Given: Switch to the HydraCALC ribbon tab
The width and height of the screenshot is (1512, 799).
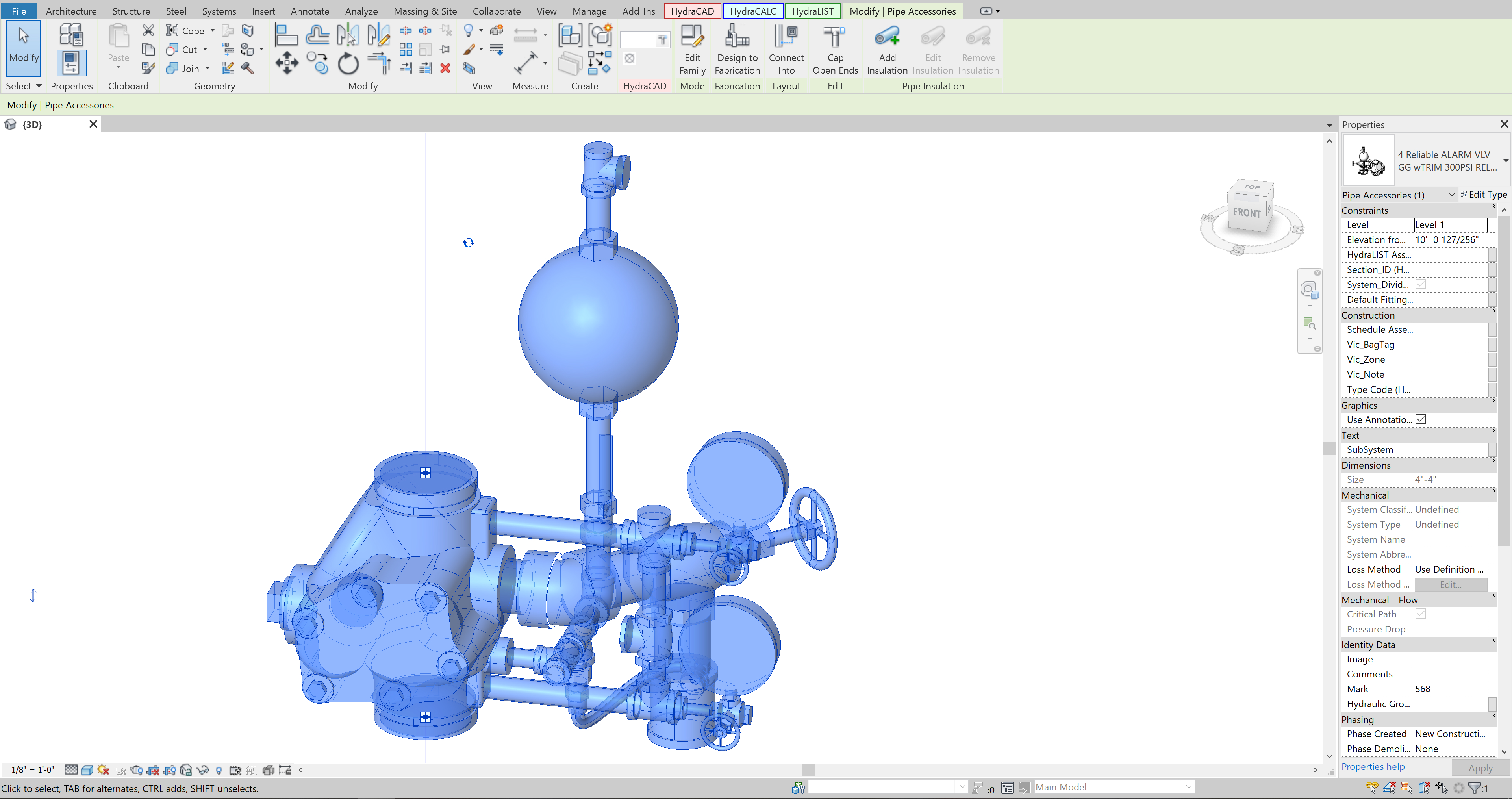Looking at the screenshot, I should tap(753, 11).
